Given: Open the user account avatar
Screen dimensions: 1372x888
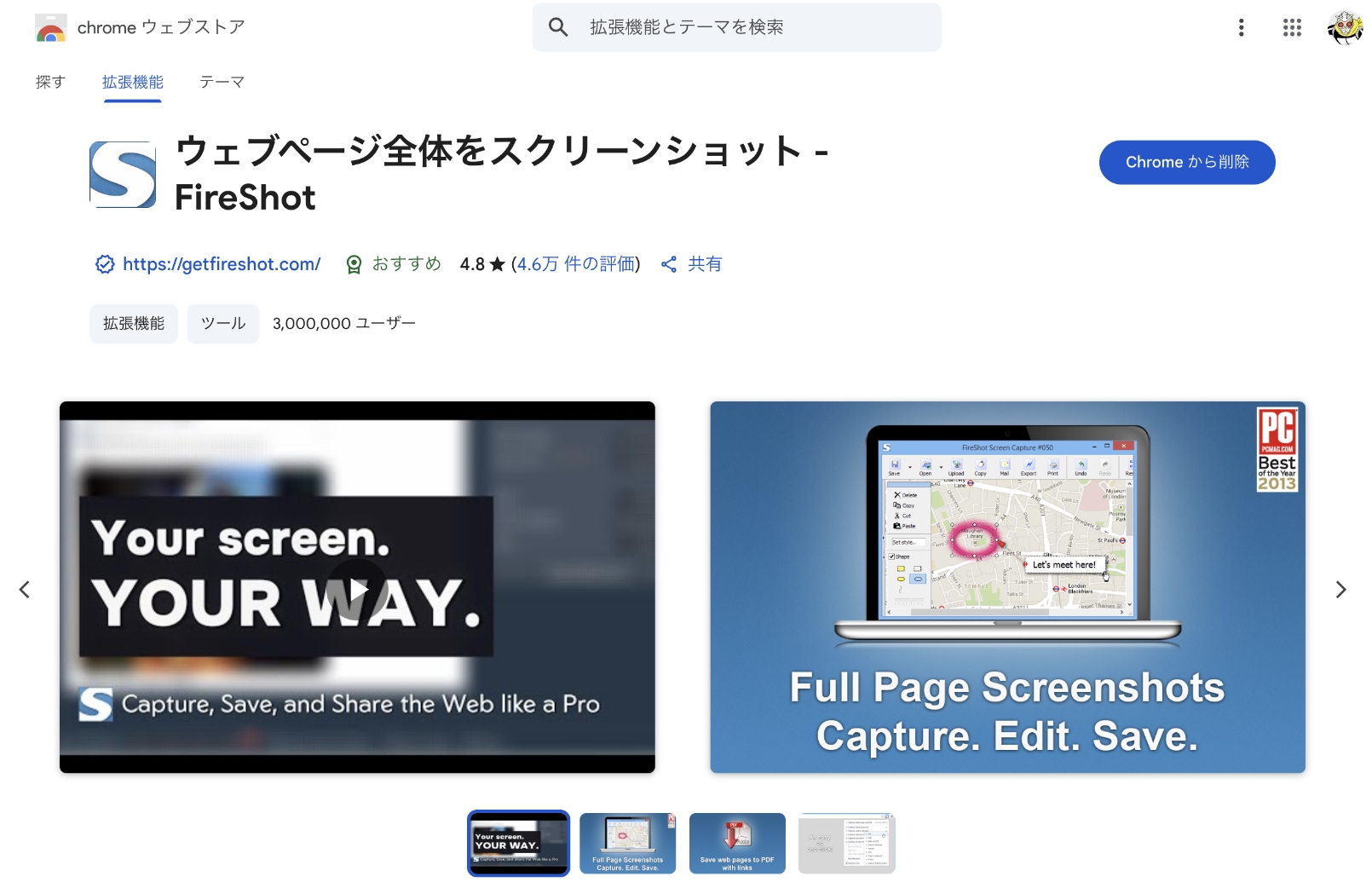Looking at the screenshot, I should point(1345,27).
